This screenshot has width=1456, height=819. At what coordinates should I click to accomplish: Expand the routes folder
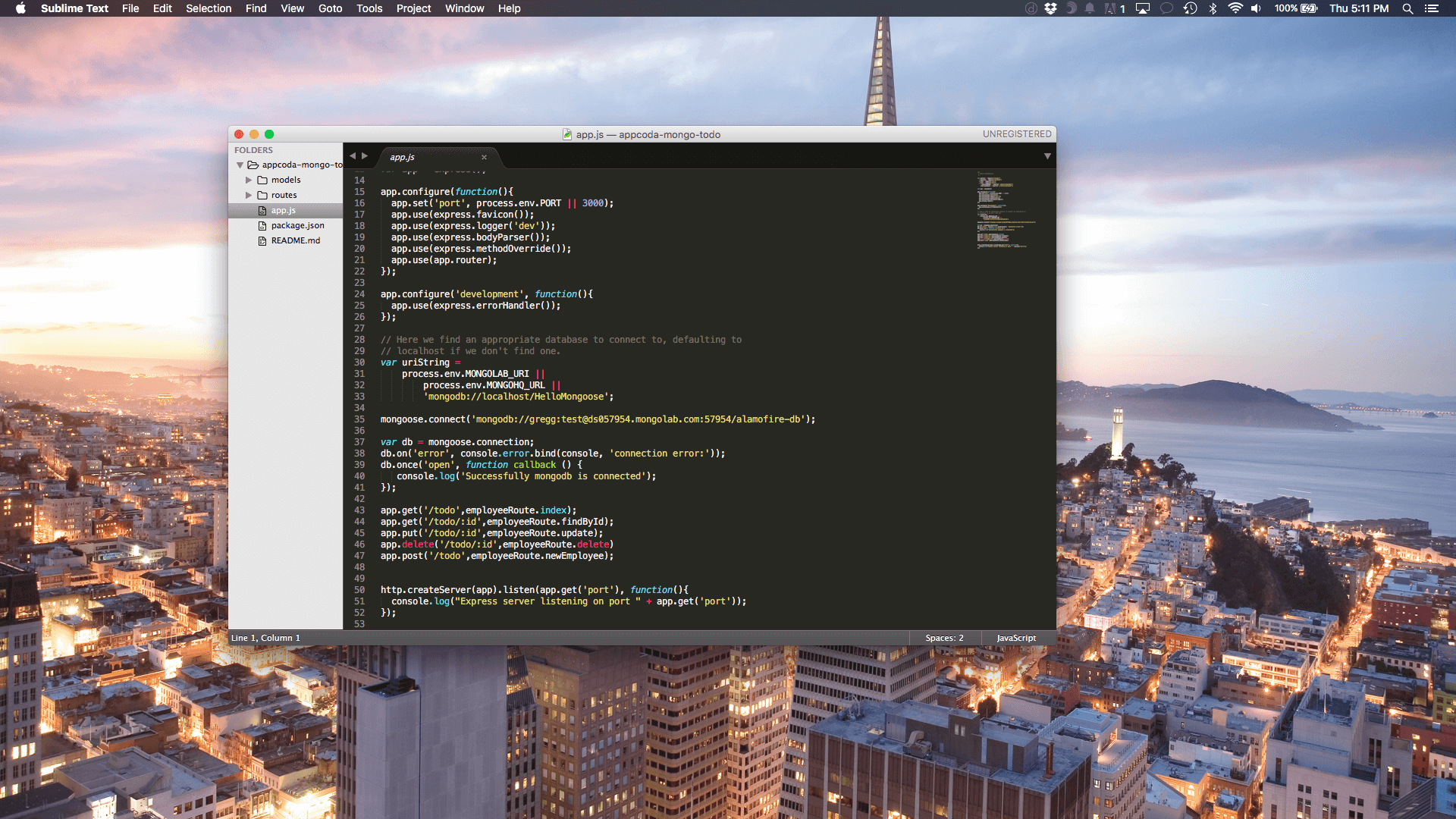(249, 195)
